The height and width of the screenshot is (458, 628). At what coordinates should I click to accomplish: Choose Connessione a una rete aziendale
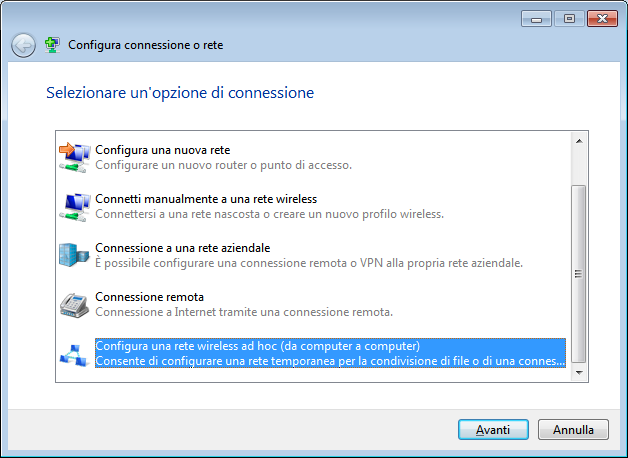pos(309,255)
